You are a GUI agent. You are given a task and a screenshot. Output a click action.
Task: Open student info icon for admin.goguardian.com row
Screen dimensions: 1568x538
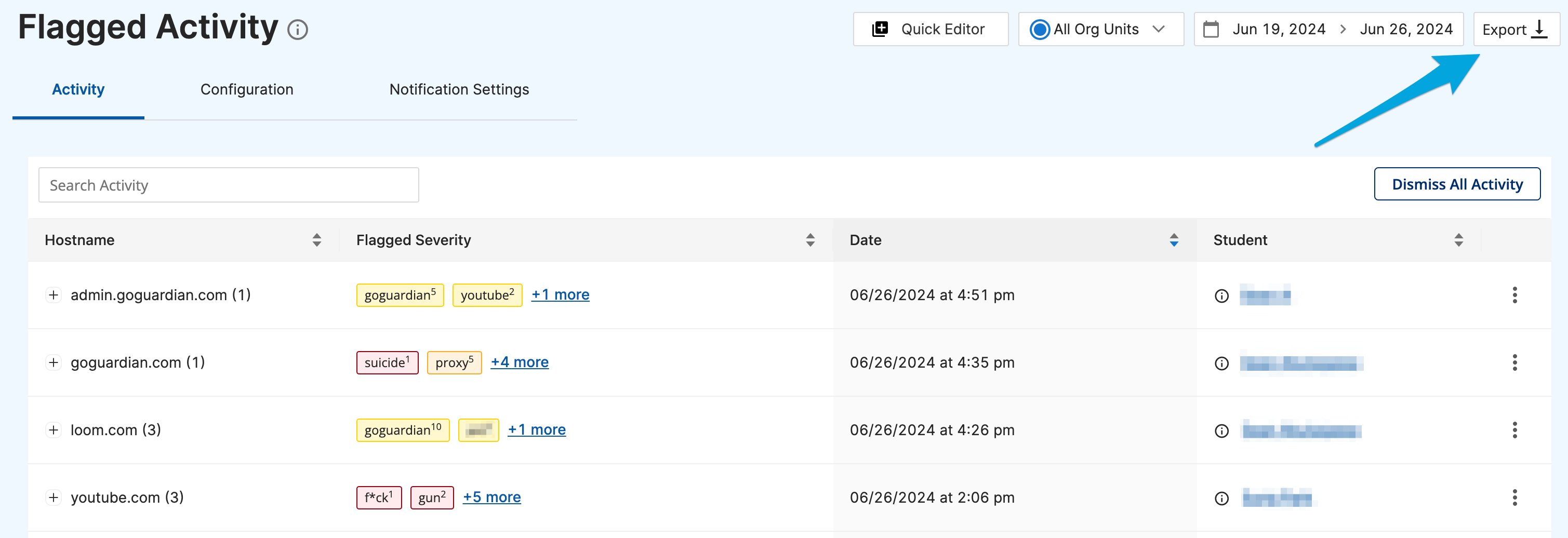coord(1221,296)
